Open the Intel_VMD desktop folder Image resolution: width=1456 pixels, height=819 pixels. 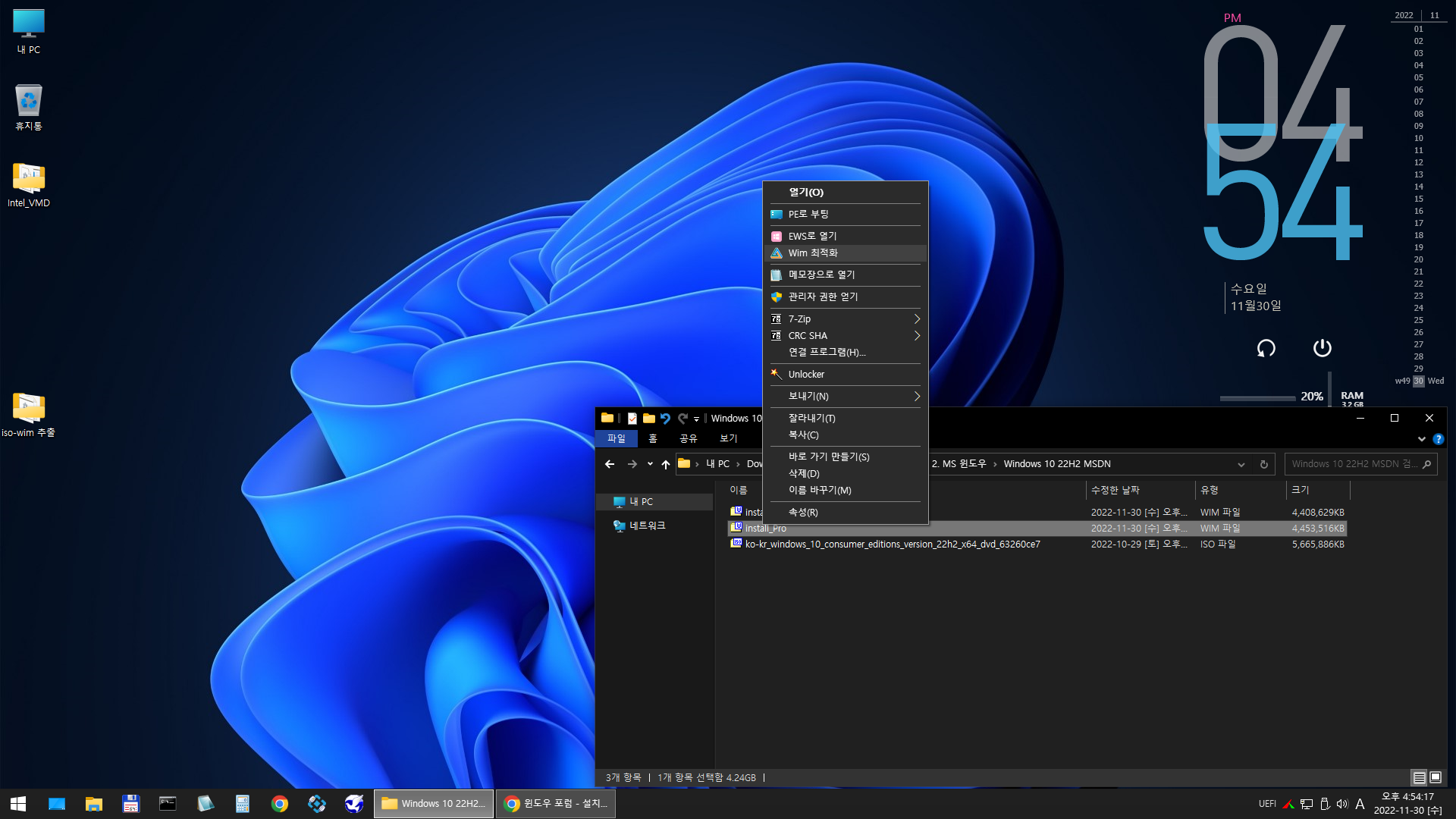[29, 185]
